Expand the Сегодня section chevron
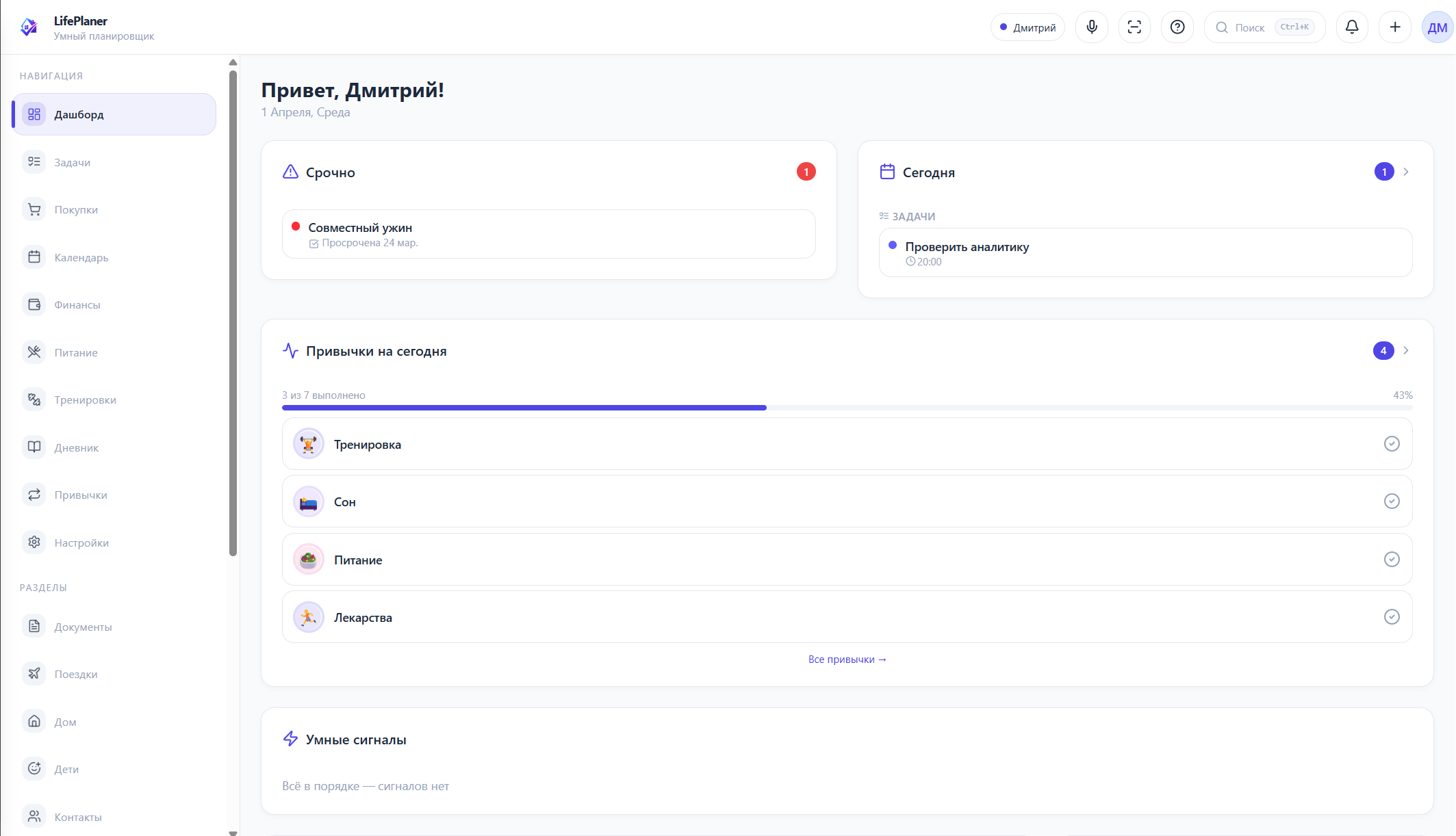The image size is (1456, 836). tap(1405, 172)
